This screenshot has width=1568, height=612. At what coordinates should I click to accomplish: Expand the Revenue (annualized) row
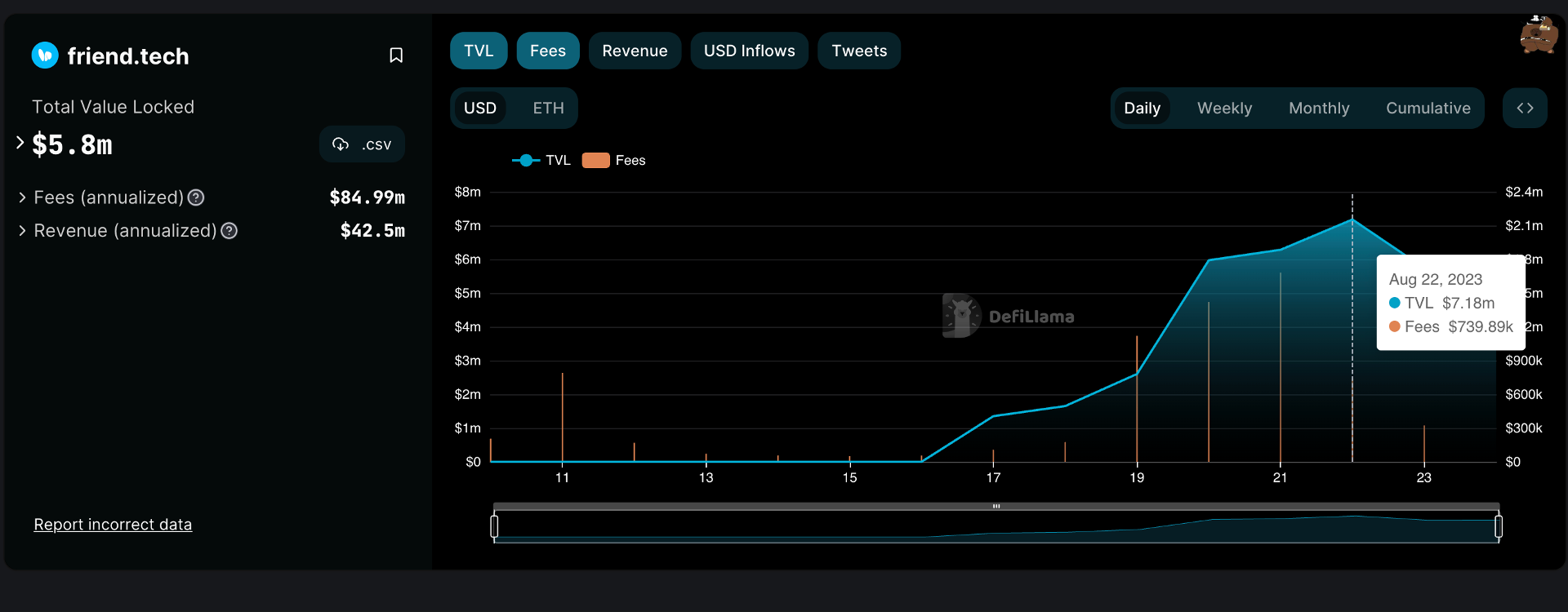click(22, 231)
